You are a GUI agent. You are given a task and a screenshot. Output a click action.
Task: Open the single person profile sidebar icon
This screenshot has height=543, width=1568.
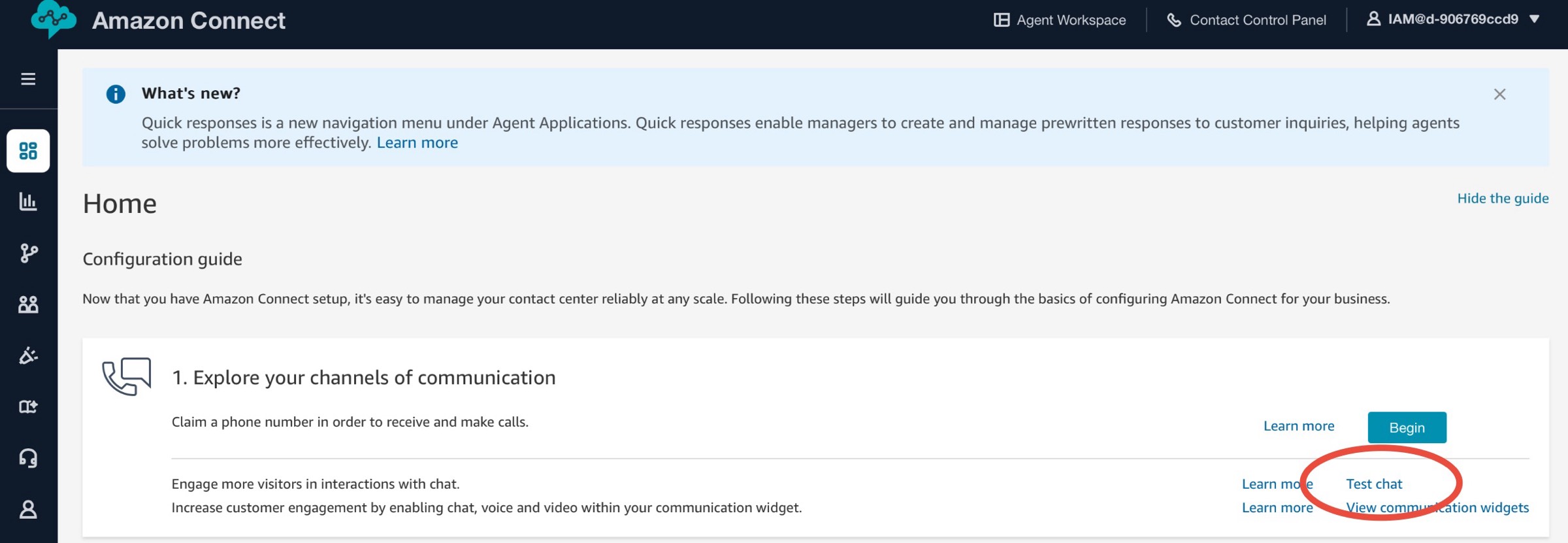[x=28, y=509]
